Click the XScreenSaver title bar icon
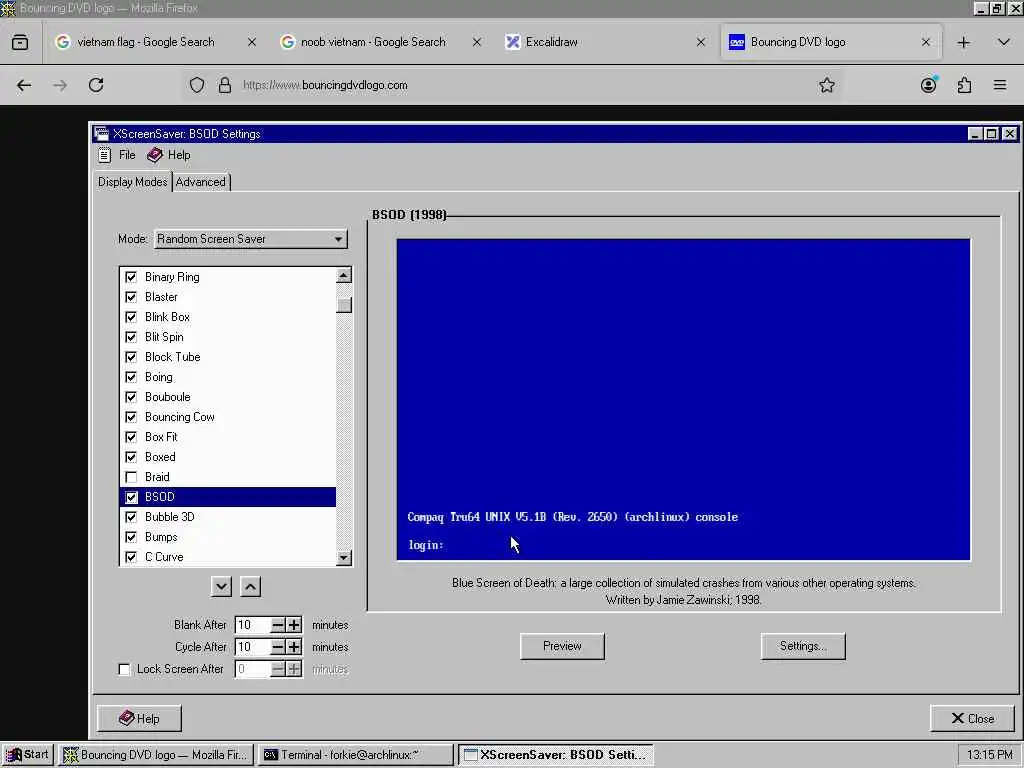 click(101, 134)
